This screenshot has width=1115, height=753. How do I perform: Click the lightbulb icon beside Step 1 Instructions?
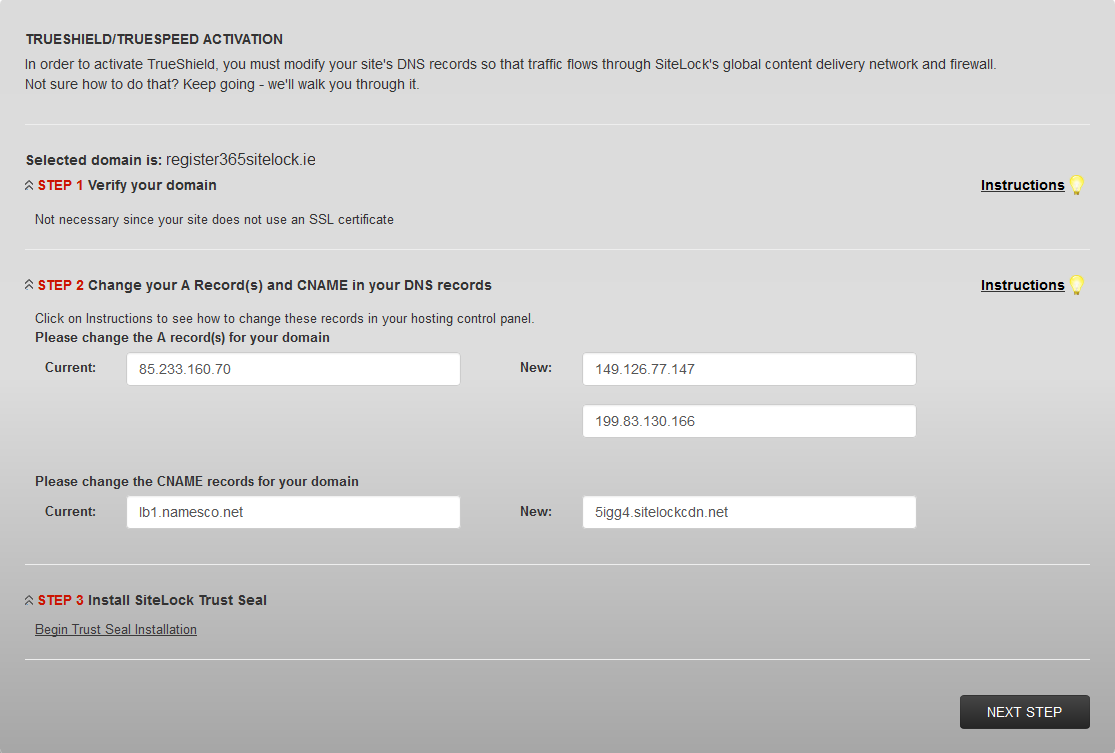click(x=1077, y=185)
